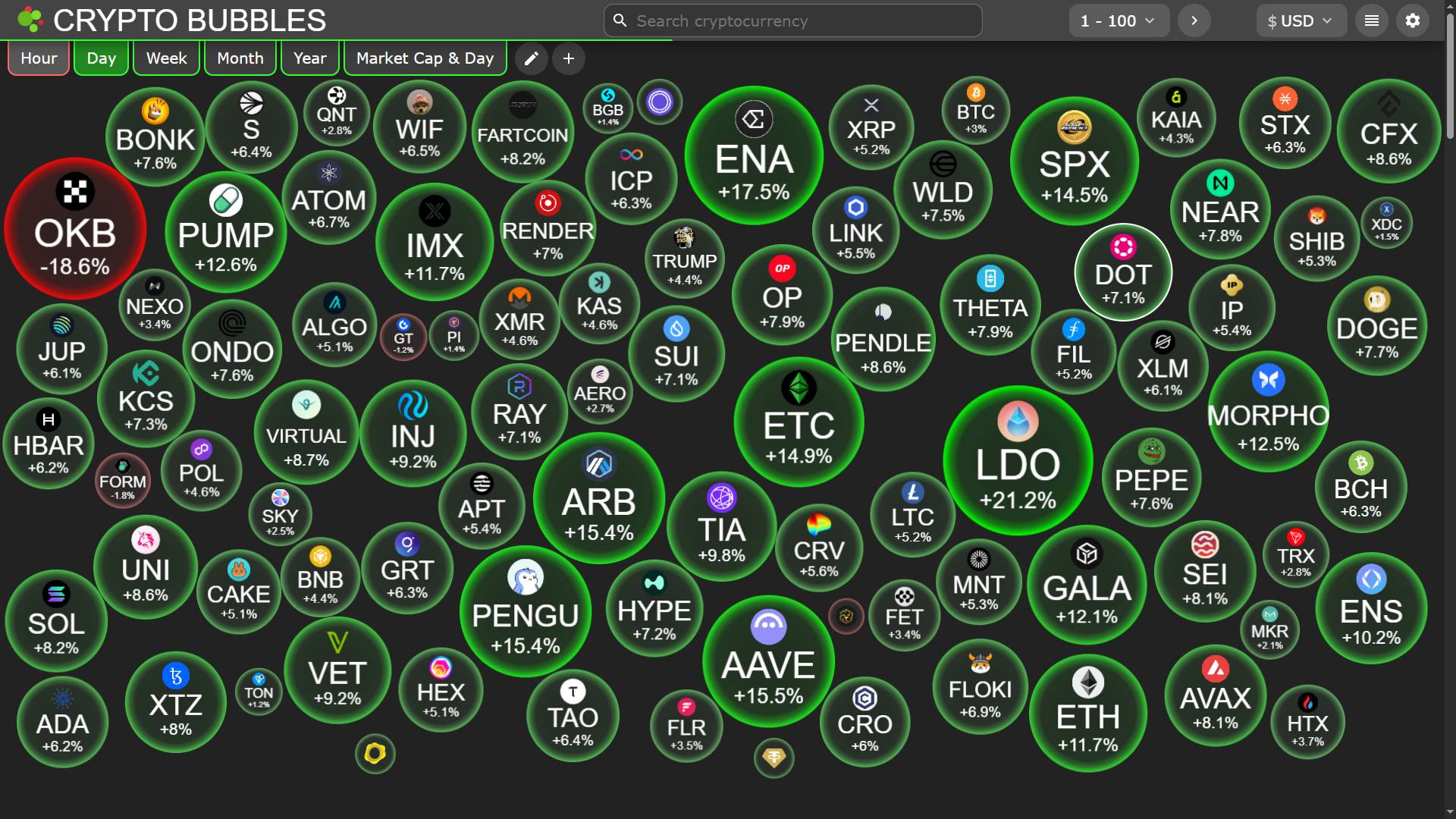Viewport: 1456px width, 819px height.
Task: Click the small gold diamond bubble
Action: 774,757
